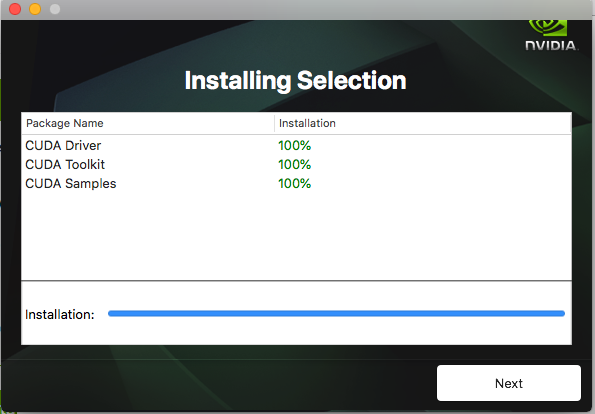Click the NVIDIA wordmark text
595x414 pixels.
pos(551,46)
